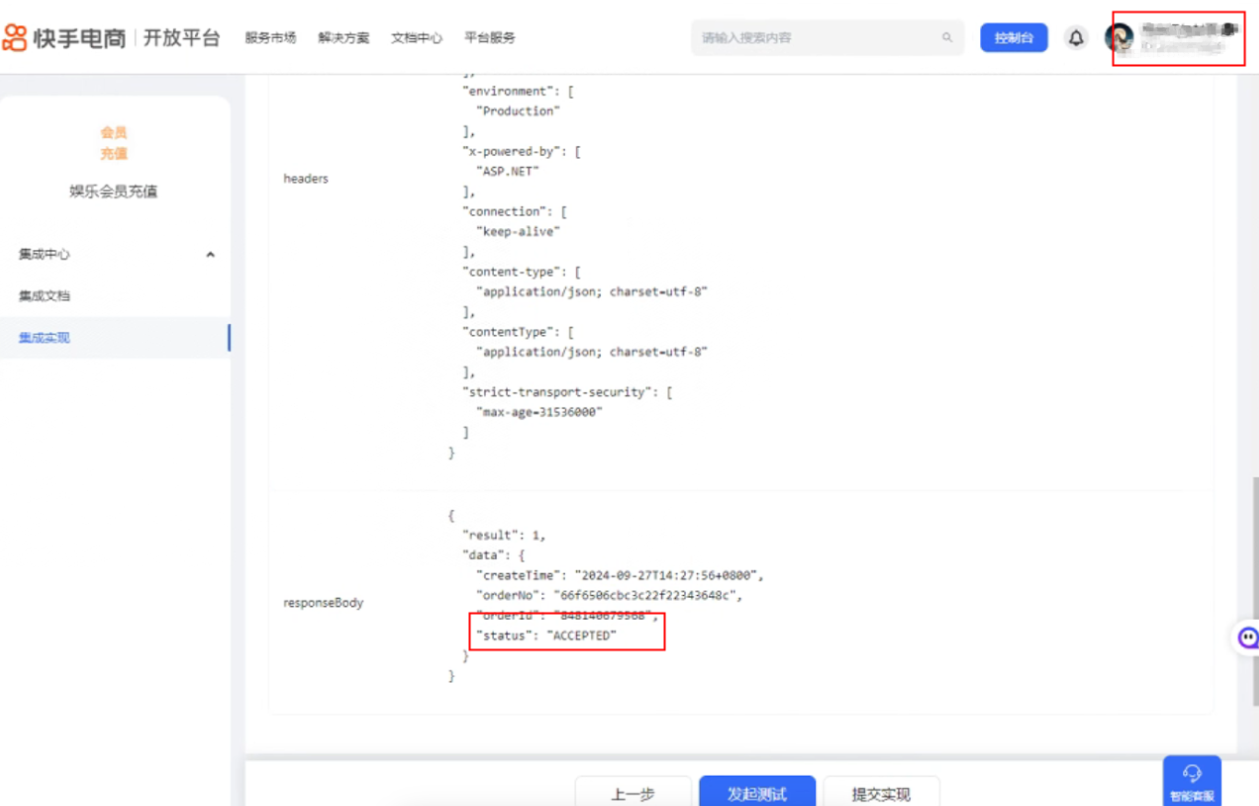This screenshot has width=1259, height=806.
Task: Open 平台服务 in top navigation
Action: (490, 38)
